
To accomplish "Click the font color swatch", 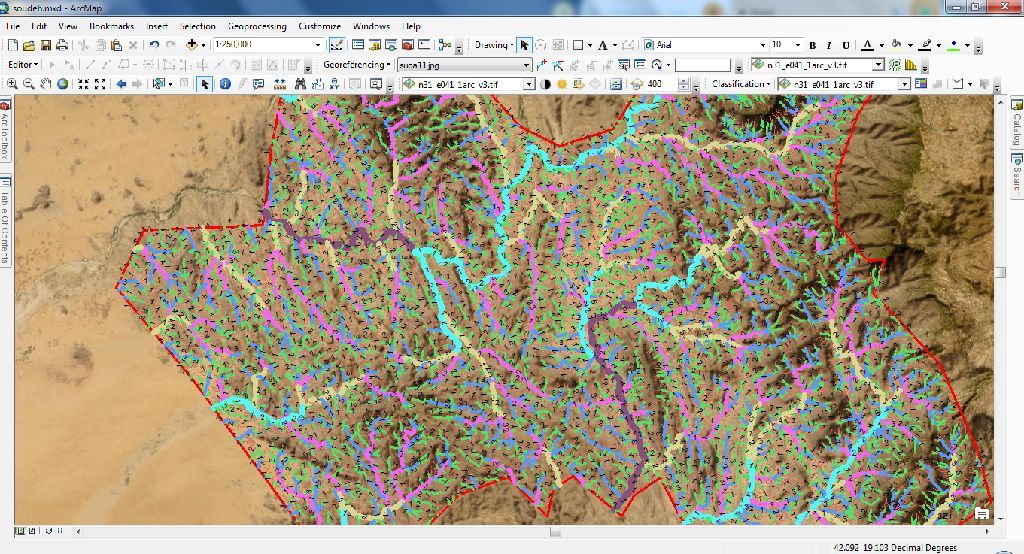I will [x=866, y=45].
